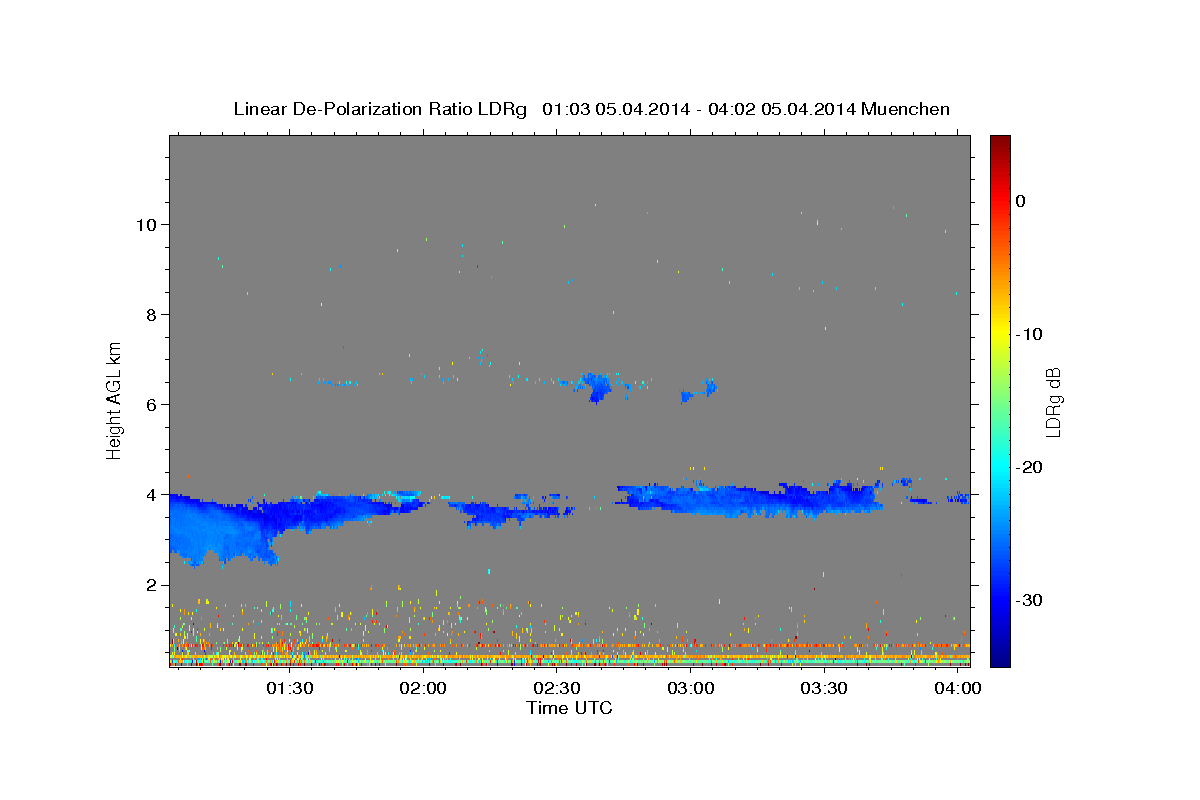1200x800 pixels.
Task: Click the colorbar value '-30'
Action: point(1029,600)
